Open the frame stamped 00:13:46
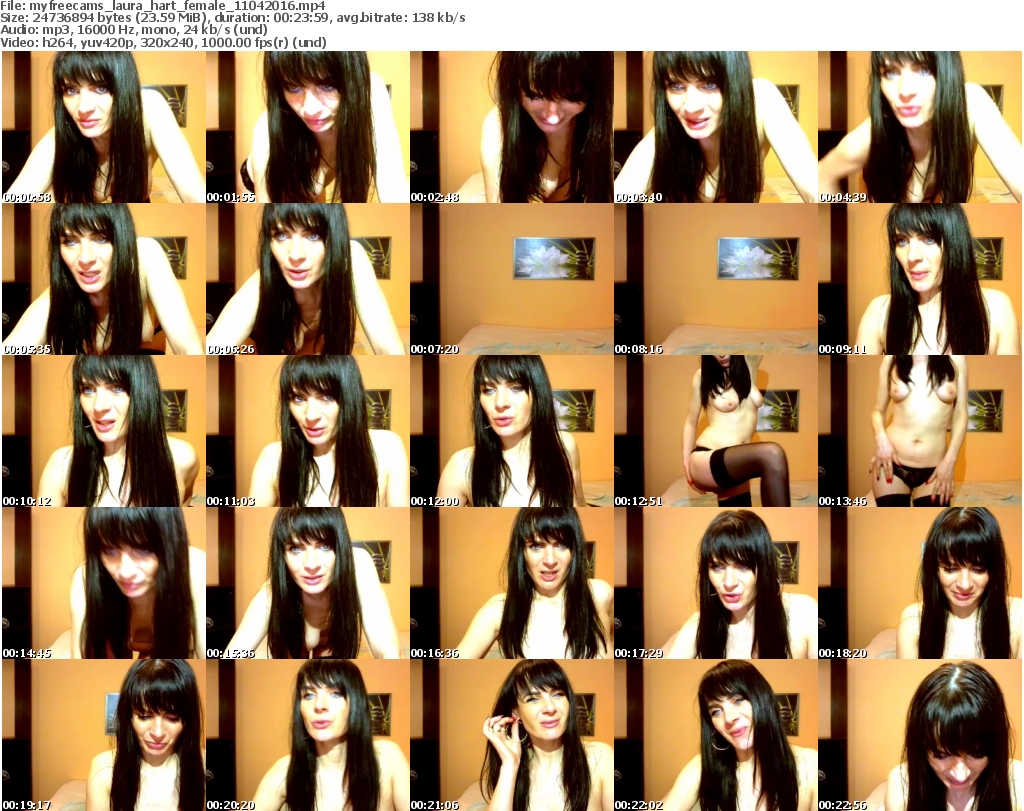The width and height of the screenshot is (1024, 811). (920, 431)
